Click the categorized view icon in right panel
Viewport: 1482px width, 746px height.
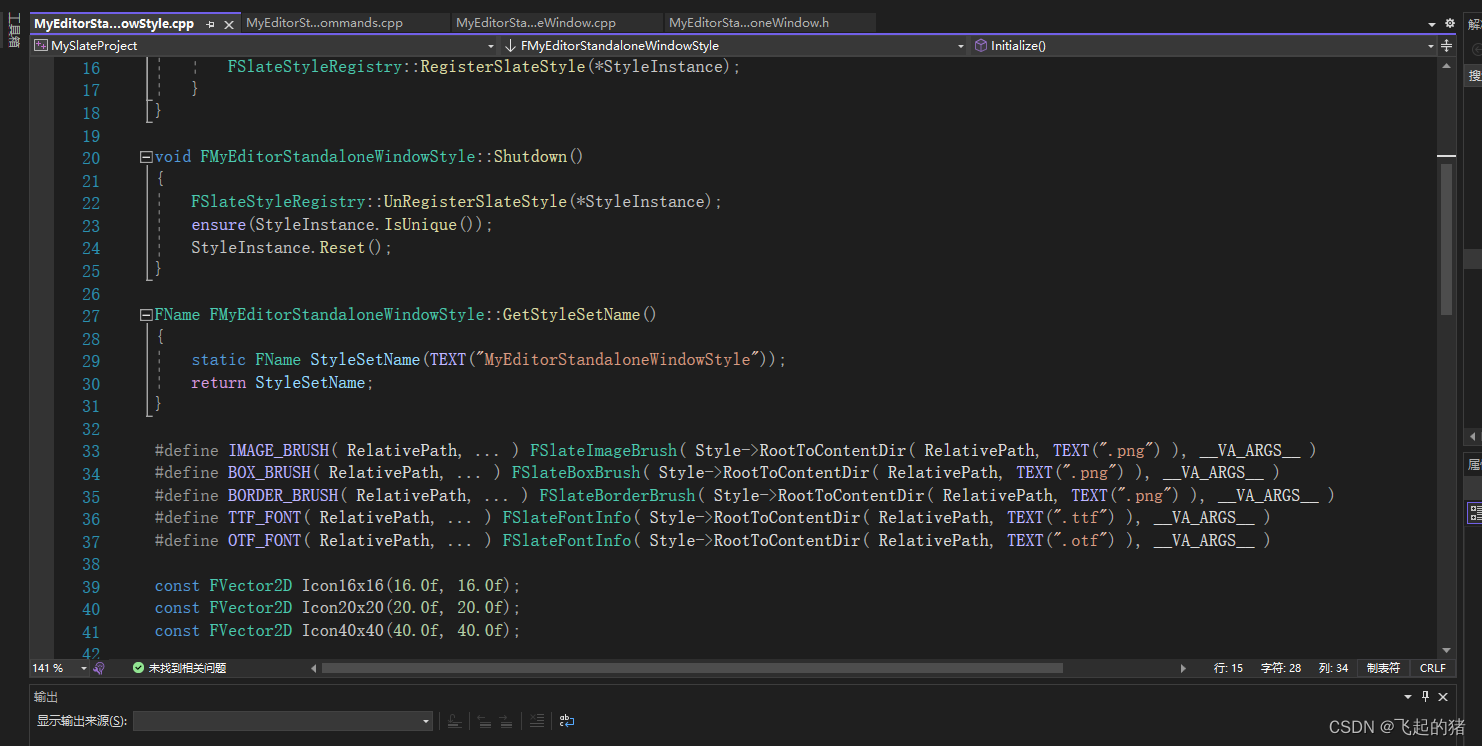tap(1475, 513)
